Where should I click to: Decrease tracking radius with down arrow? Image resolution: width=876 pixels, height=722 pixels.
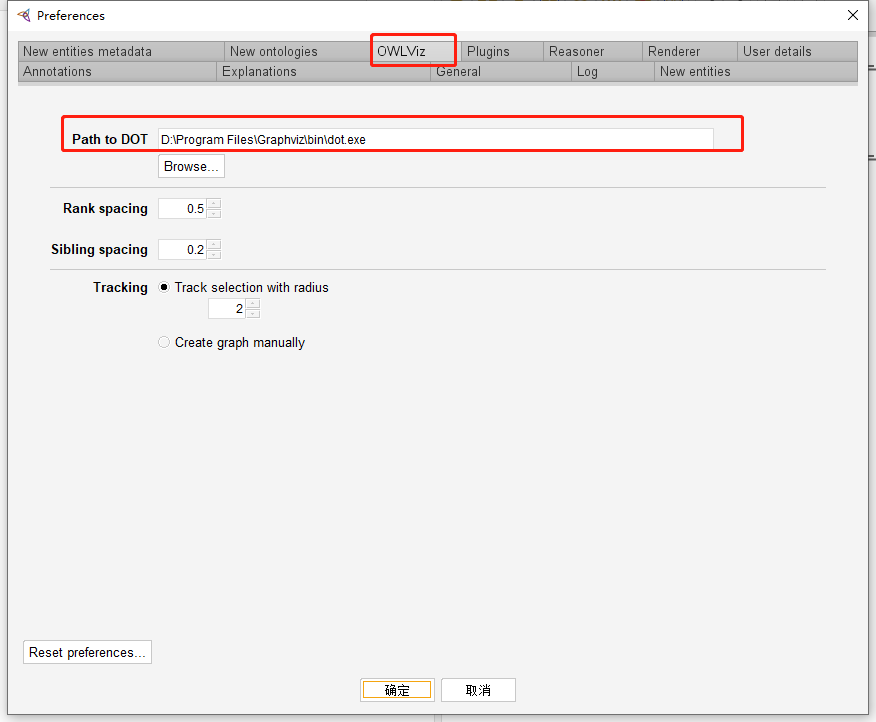[253, 314]
